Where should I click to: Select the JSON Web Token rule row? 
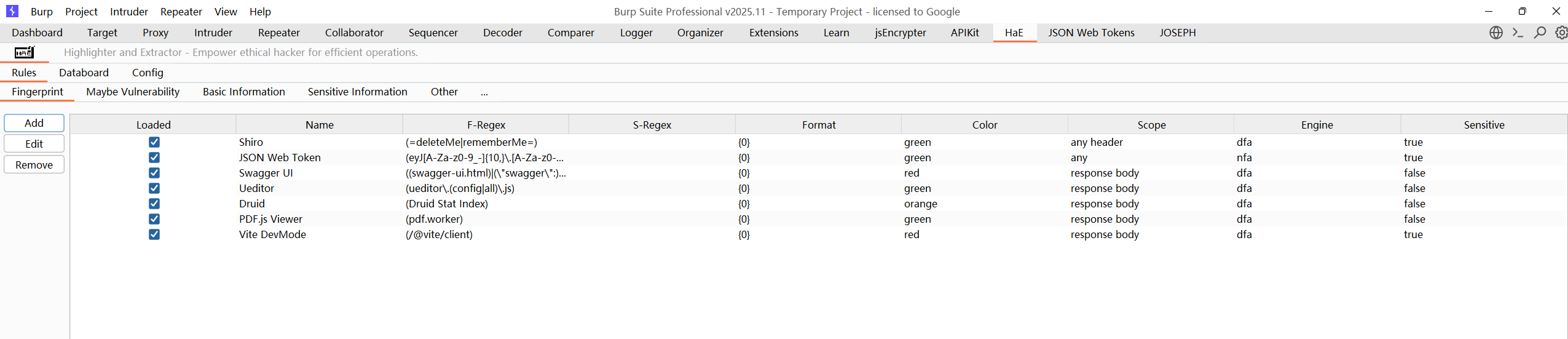coord(280,158)
